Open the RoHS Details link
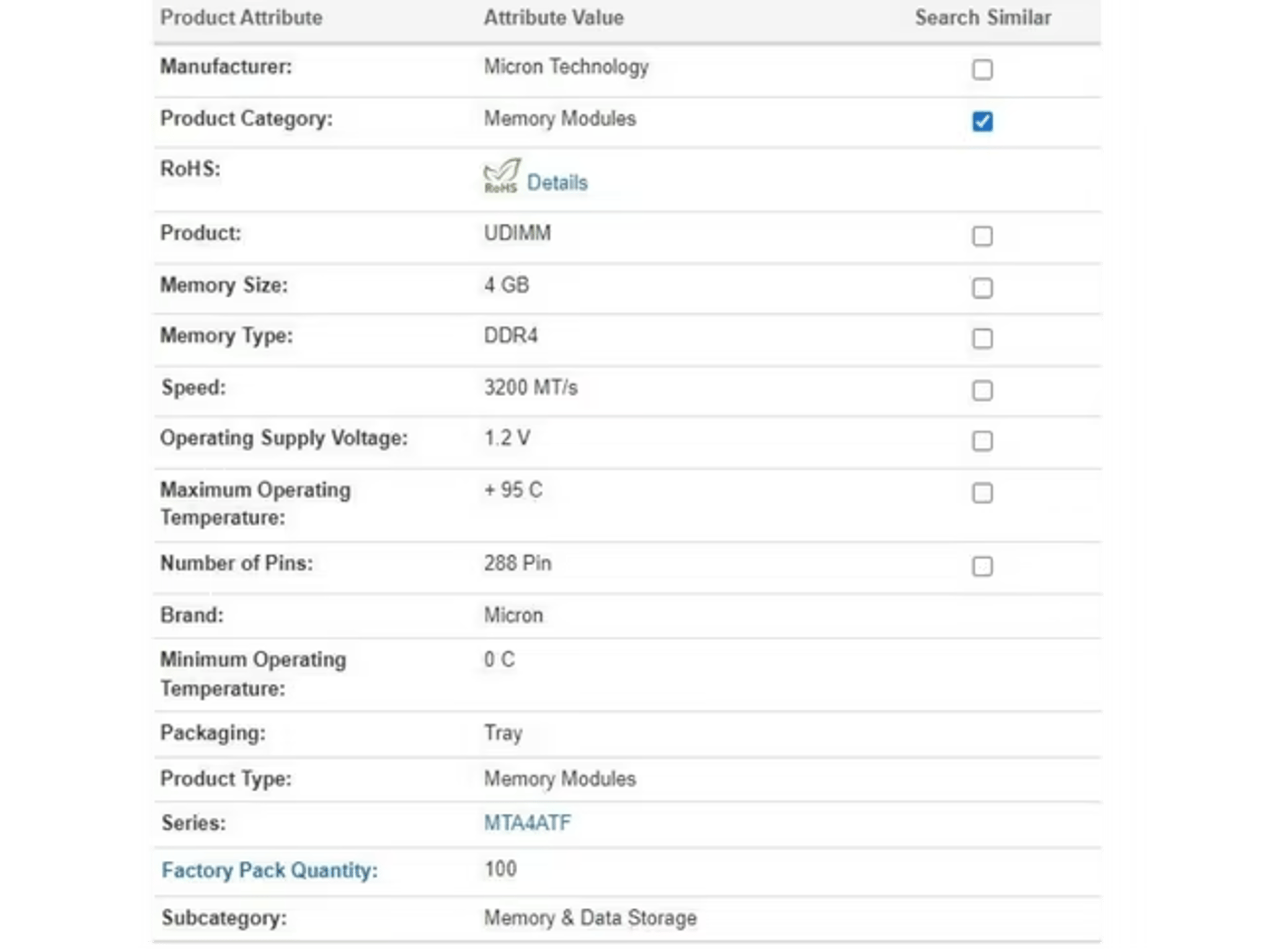 click(x=557, y=183)
